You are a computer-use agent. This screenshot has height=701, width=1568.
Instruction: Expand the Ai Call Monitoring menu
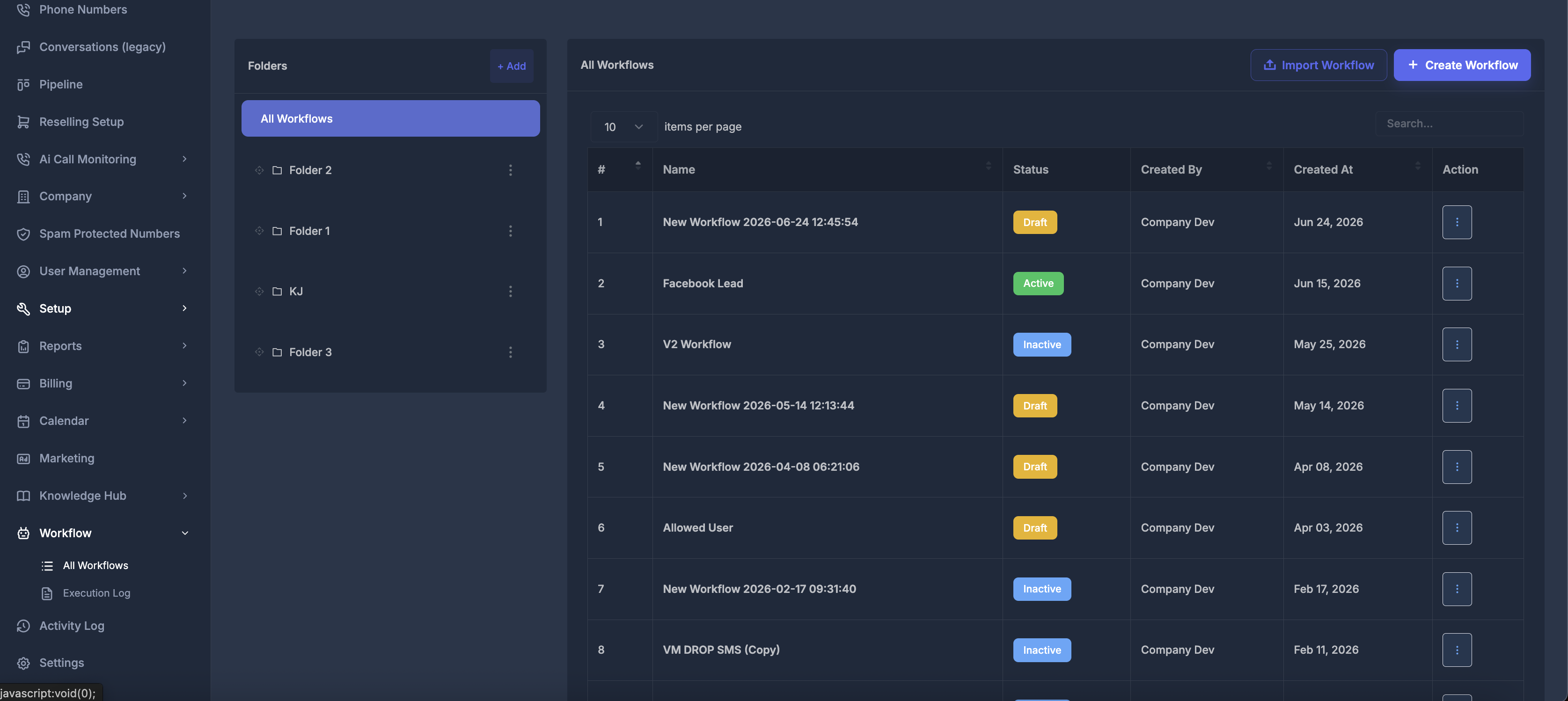coord(184,159)
